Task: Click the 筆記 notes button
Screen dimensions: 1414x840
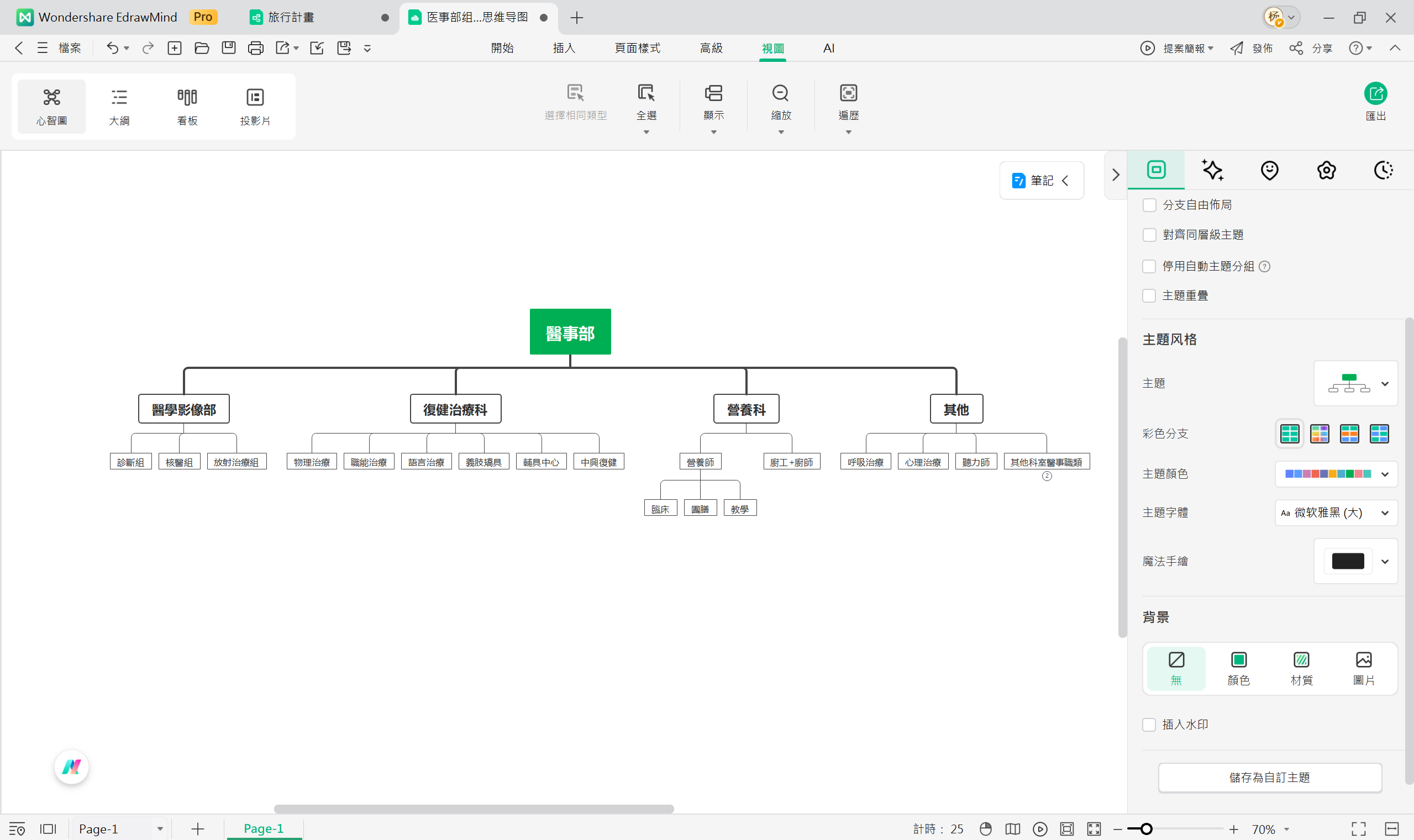Action: [1040, 181]
